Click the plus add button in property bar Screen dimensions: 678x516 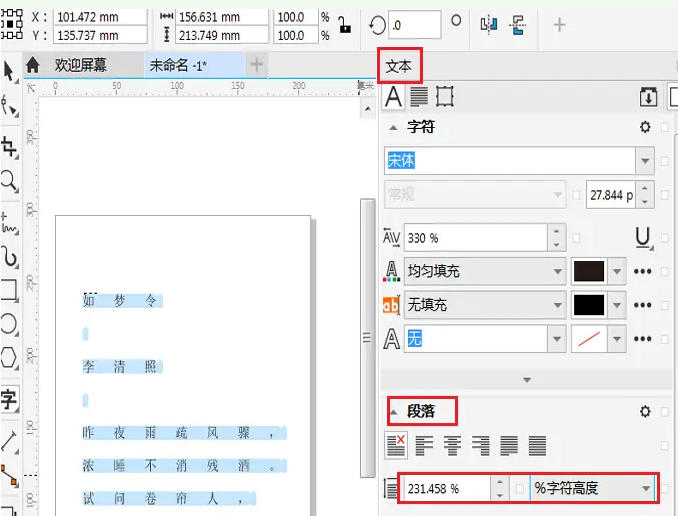[x=559, y=25]
